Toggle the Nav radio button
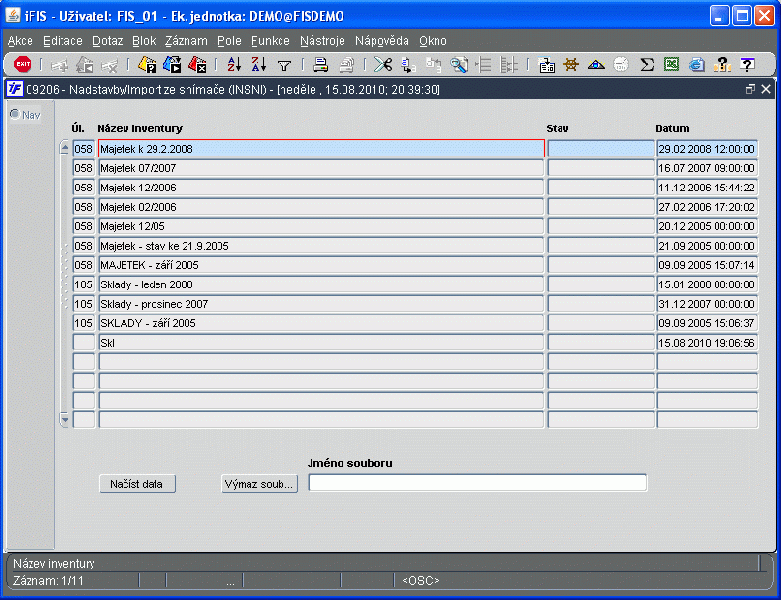The height and width of the screenshot is (600, 781). click(x=15, y=115)
